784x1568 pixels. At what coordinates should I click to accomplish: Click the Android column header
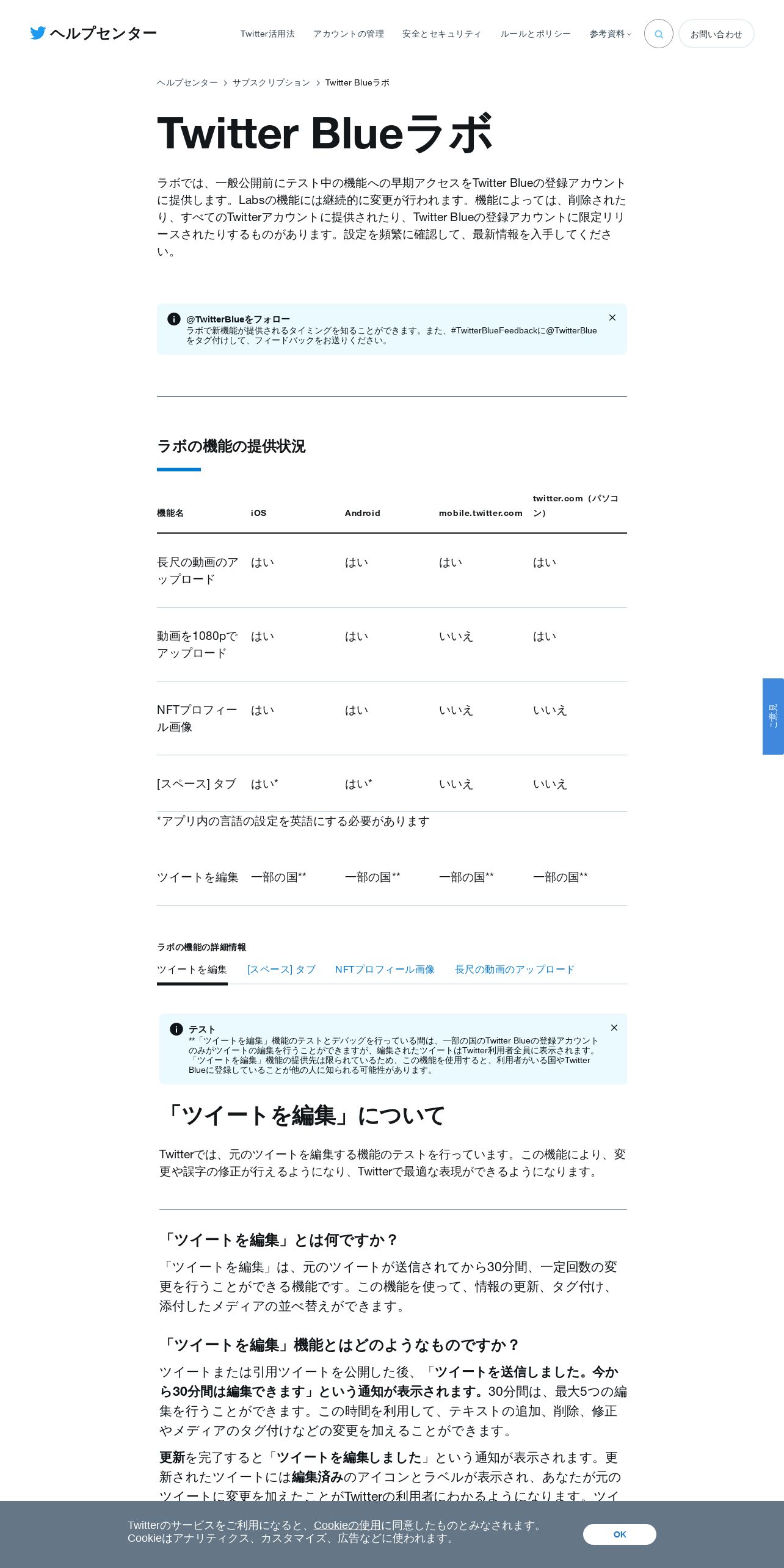point(363,513)
